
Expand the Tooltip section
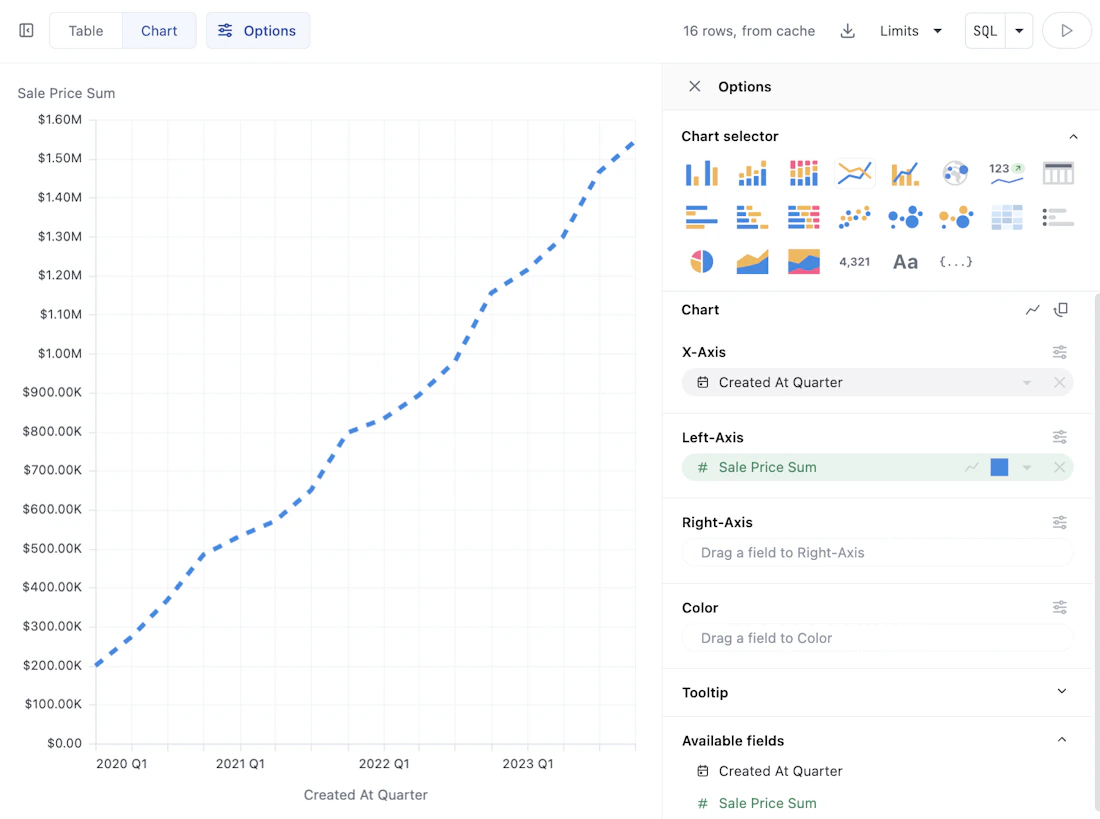pyautogui.click(x=1062, y=691)
